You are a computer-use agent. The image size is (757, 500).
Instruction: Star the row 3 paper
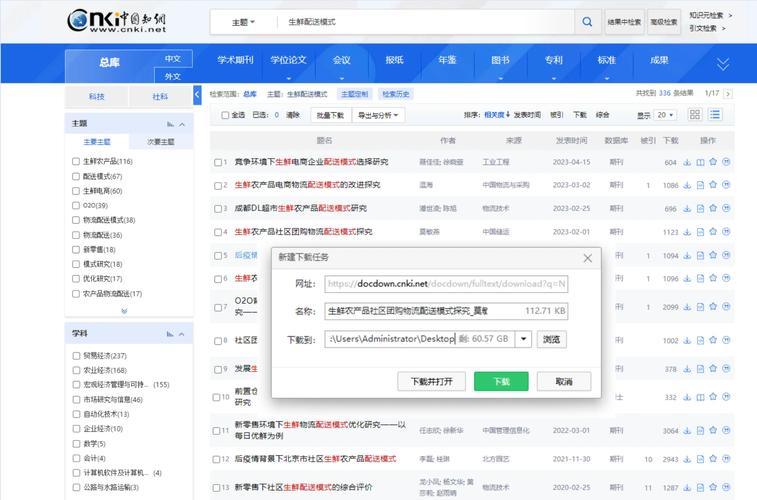click(713, 208)
